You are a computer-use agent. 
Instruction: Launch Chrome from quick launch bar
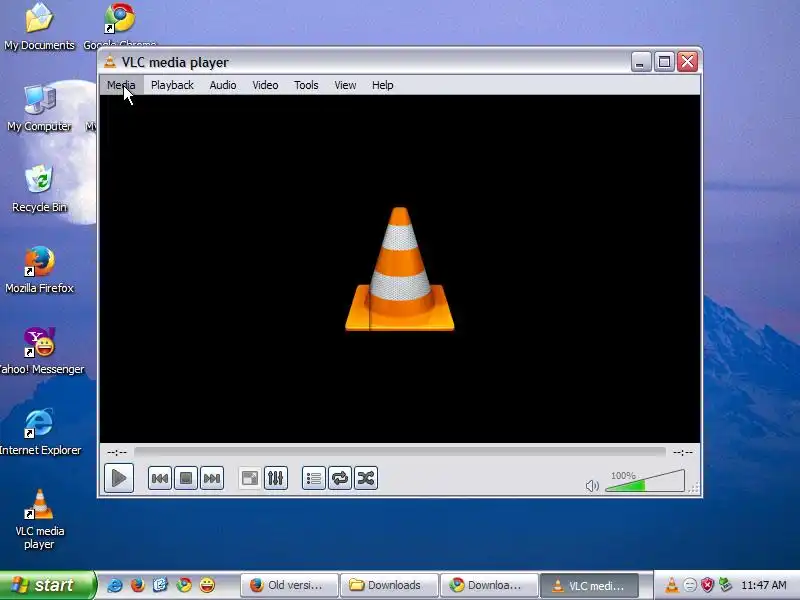184,585
